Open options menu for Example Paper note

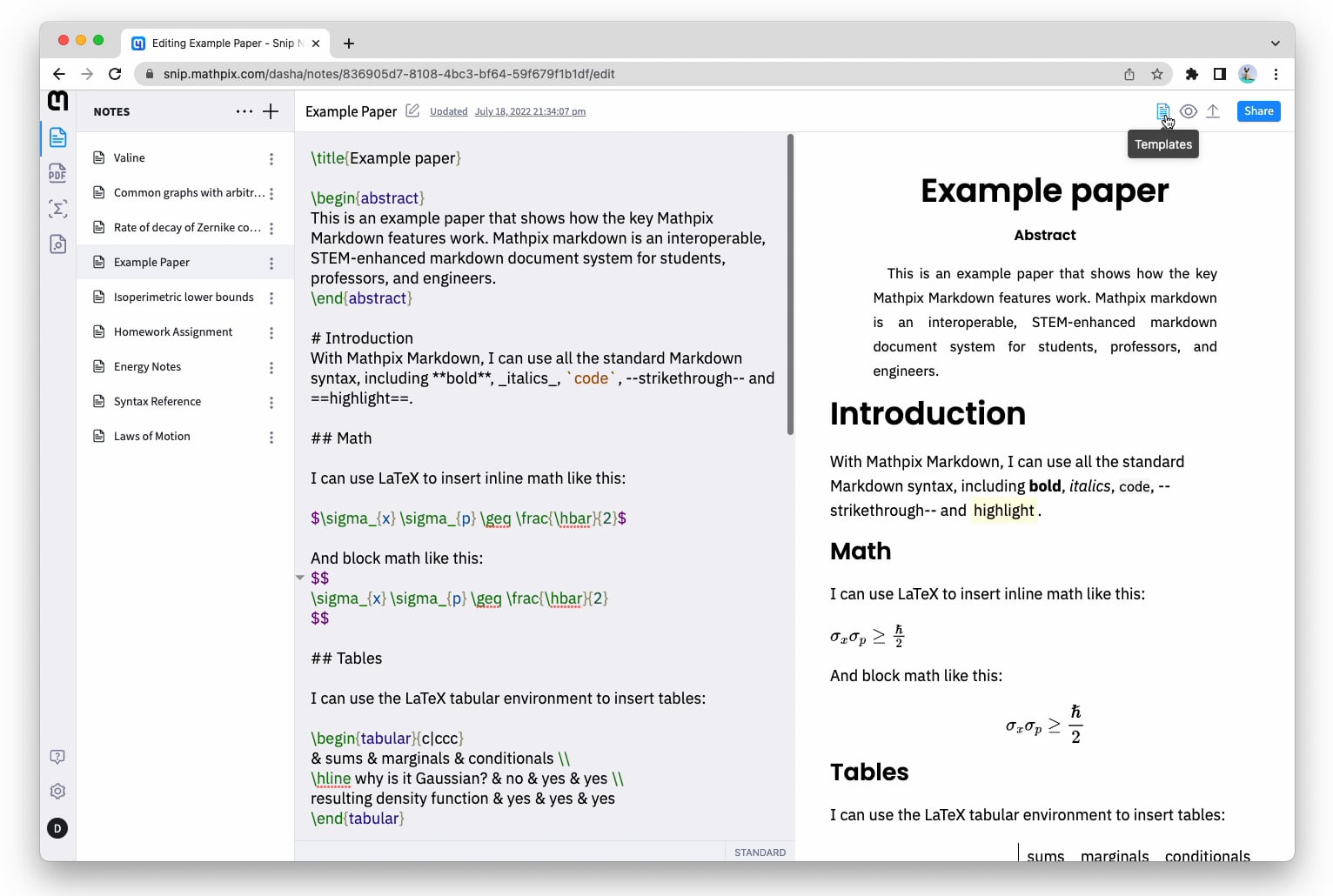(271, 264)
